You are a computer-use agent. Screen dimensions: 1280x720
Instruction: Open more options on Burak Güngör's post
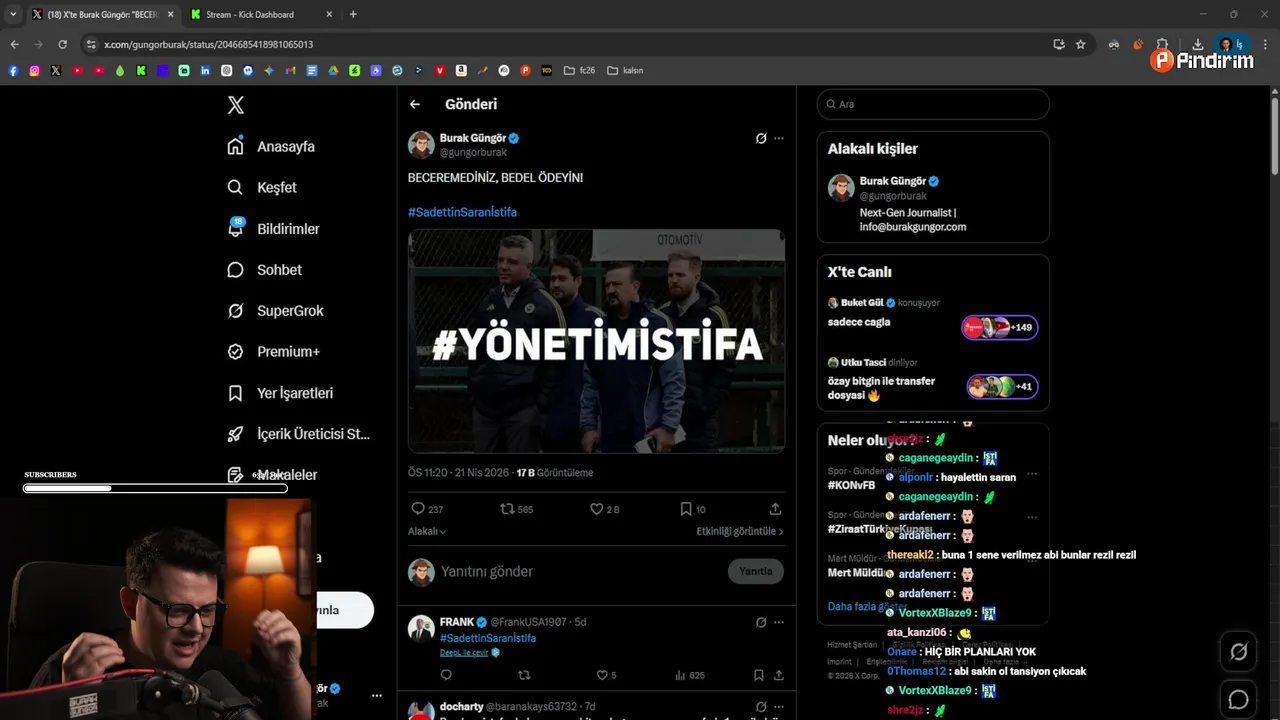pos(779,138)
